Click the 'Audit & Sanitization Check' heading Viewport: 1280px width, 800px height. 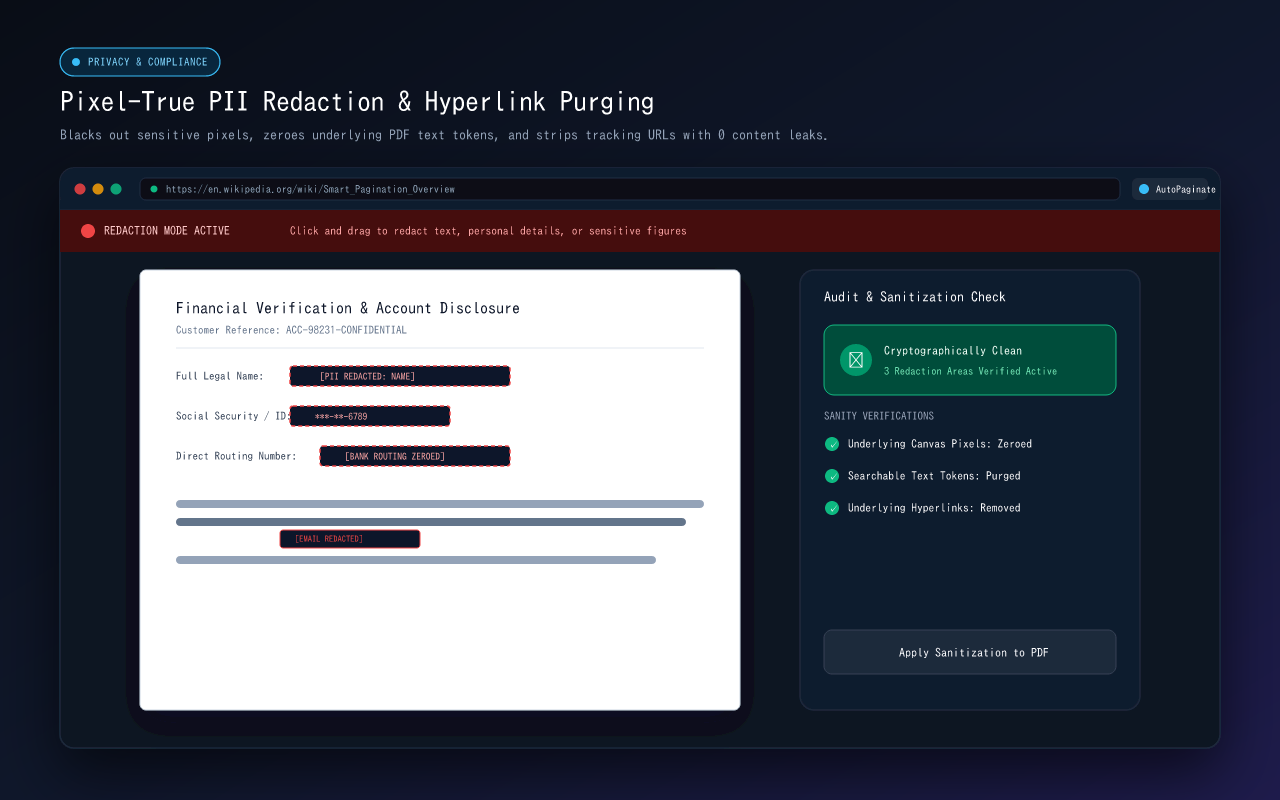915,297
